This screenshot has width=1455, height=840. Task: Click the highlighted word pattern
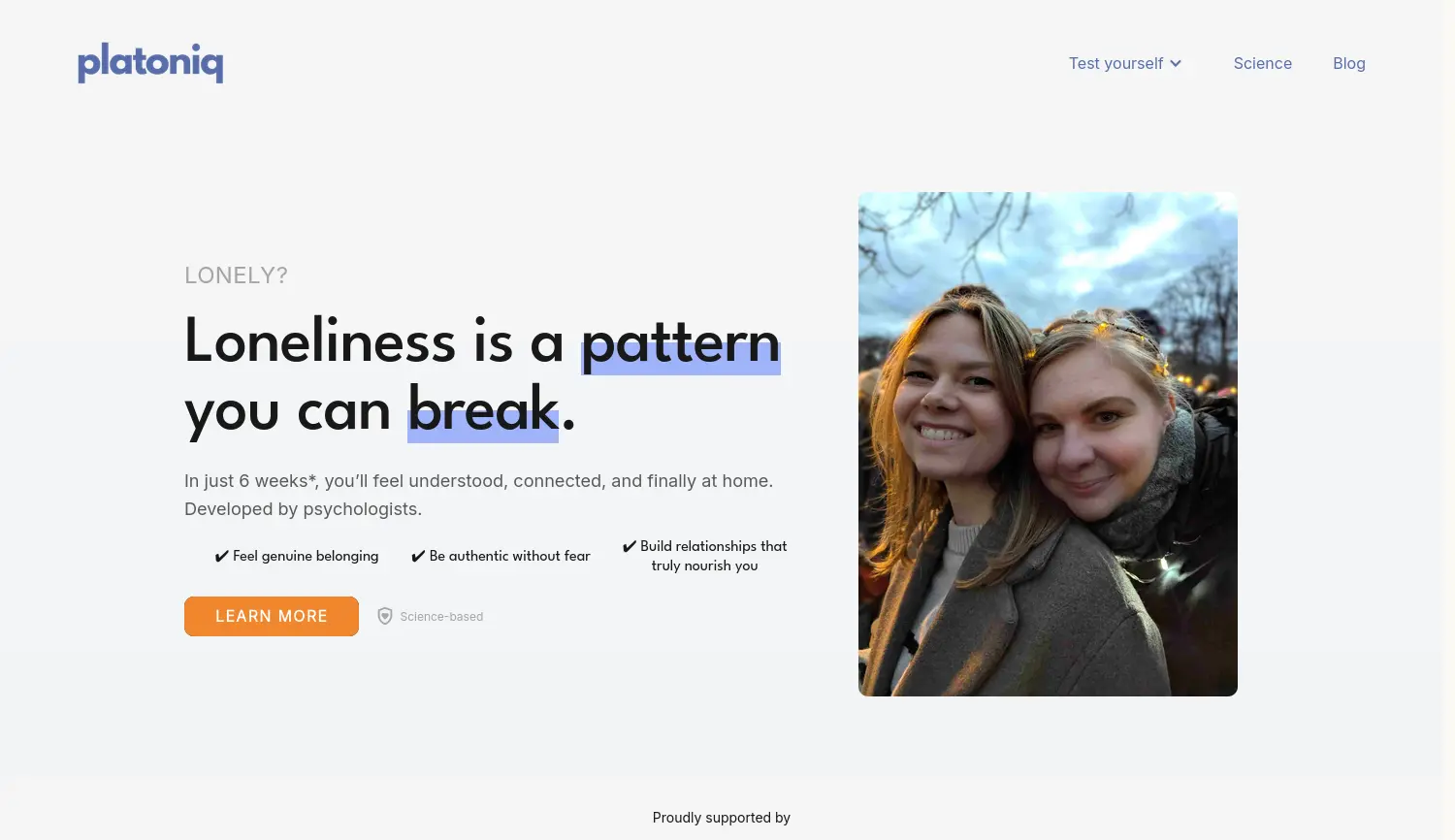pos(681,342)
